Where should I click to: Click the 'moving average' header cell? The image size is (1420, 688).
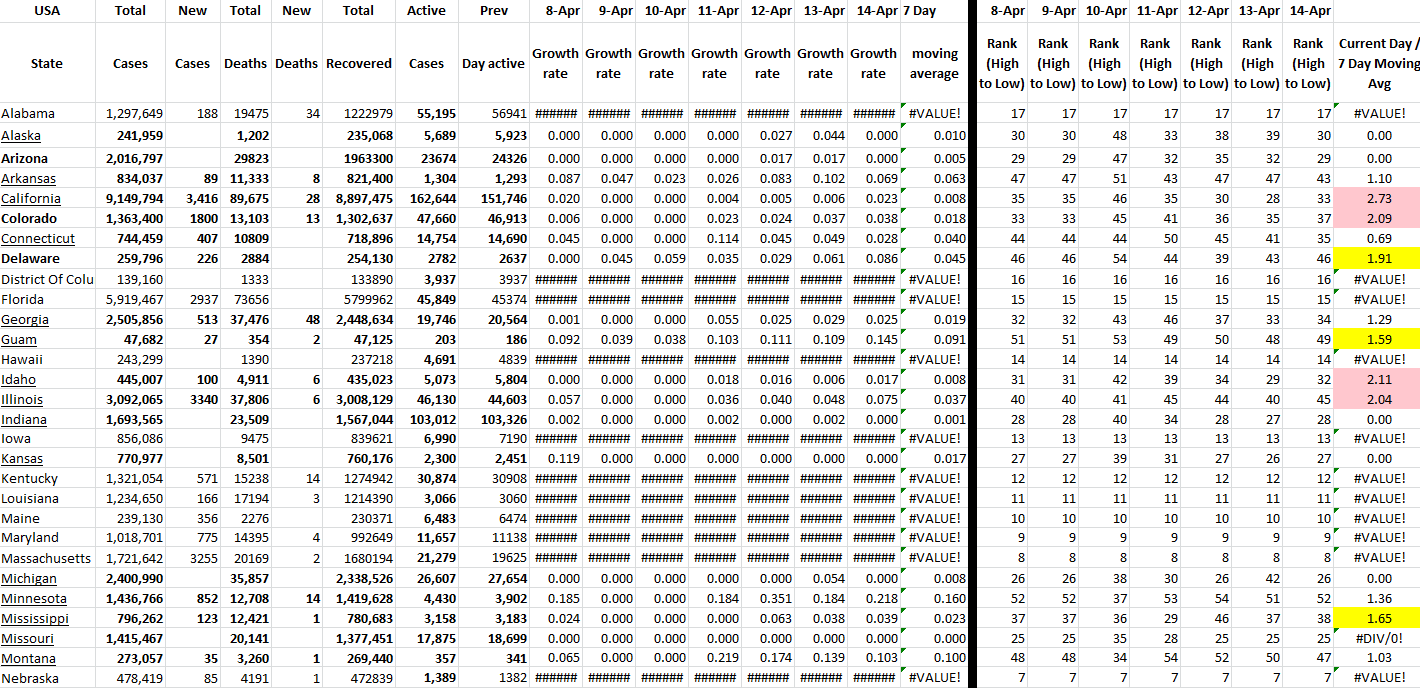pos(934,63)
